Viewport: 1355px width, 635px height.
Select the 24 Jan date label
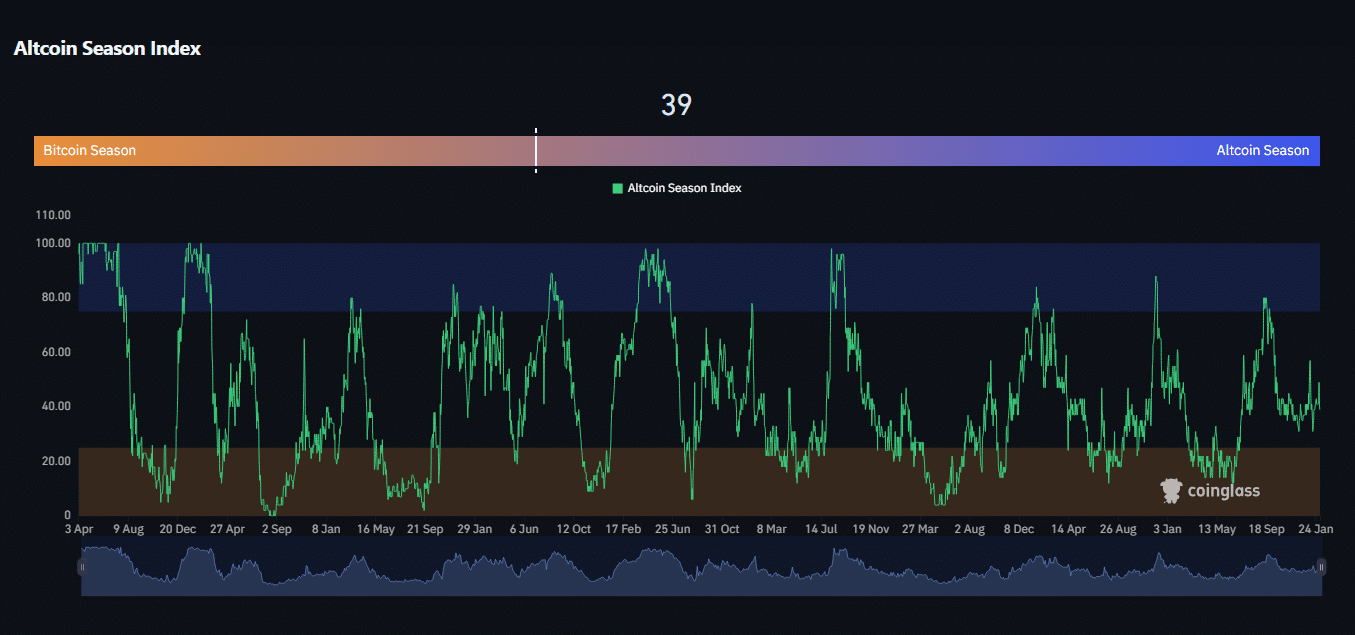coord(1317,528)
